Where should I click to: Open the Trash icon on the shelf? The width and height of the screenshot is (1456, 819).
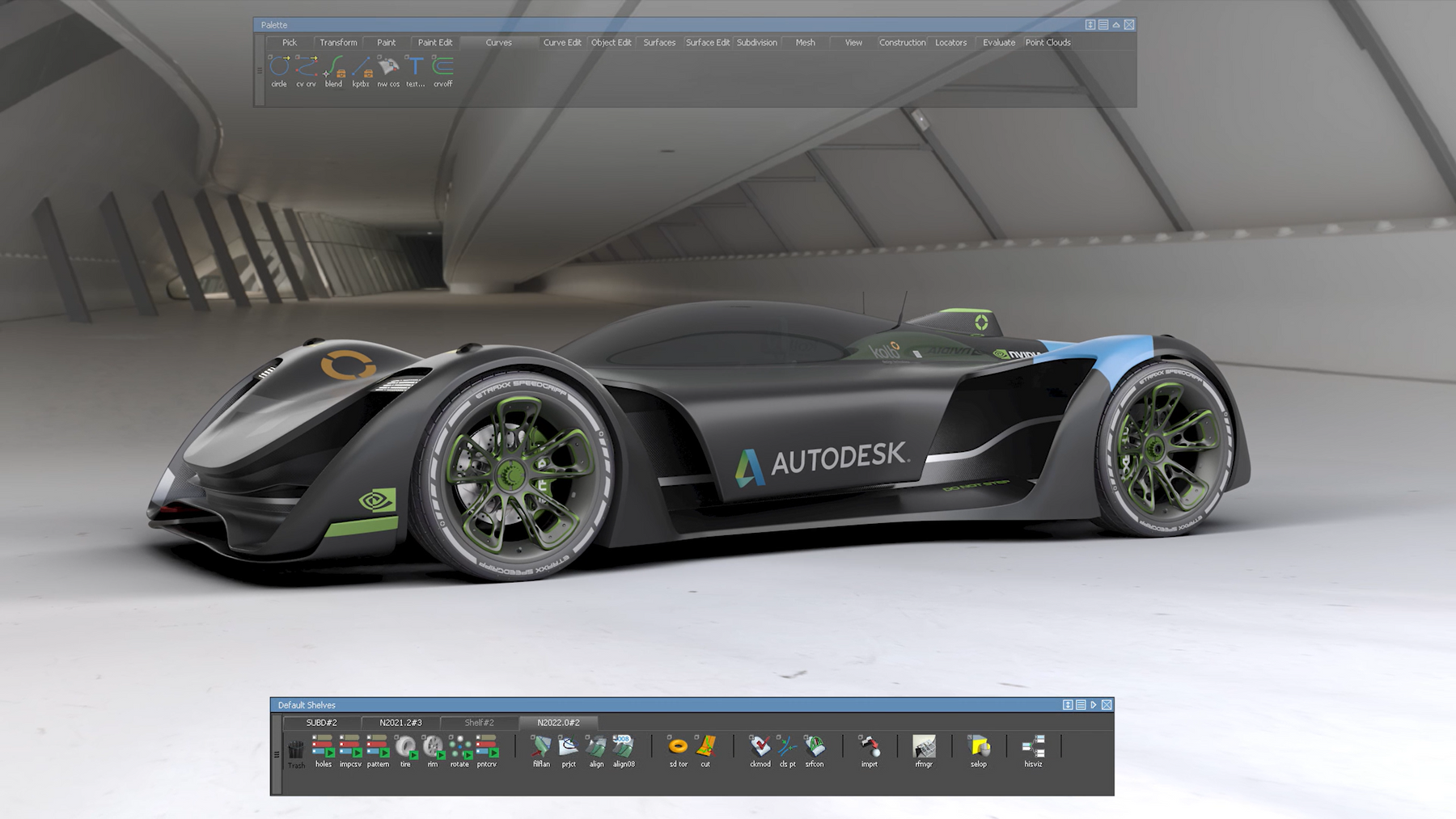[296, 749]
